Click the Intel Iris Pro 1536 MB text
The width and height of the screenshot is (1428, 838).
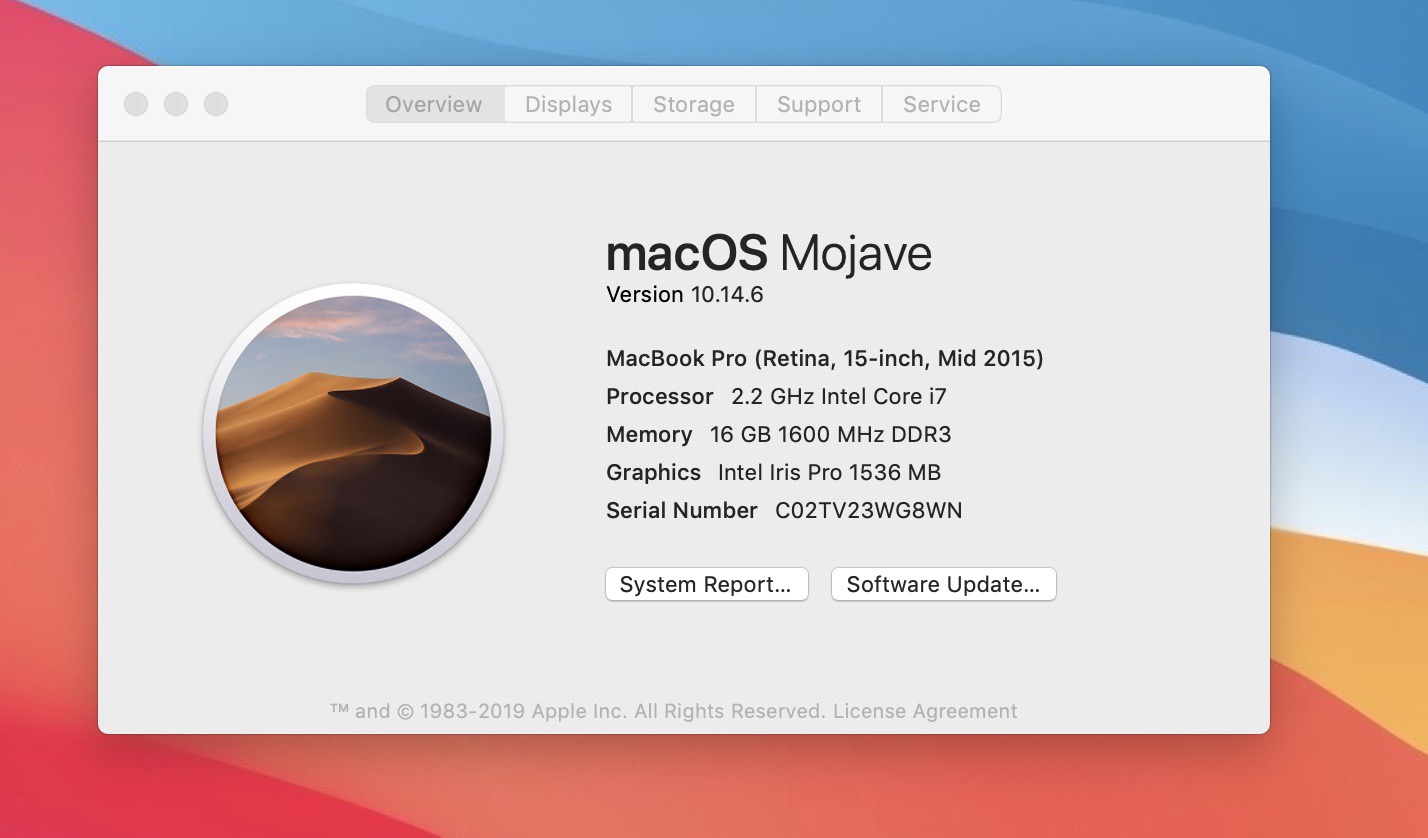(x=829, y=473)
